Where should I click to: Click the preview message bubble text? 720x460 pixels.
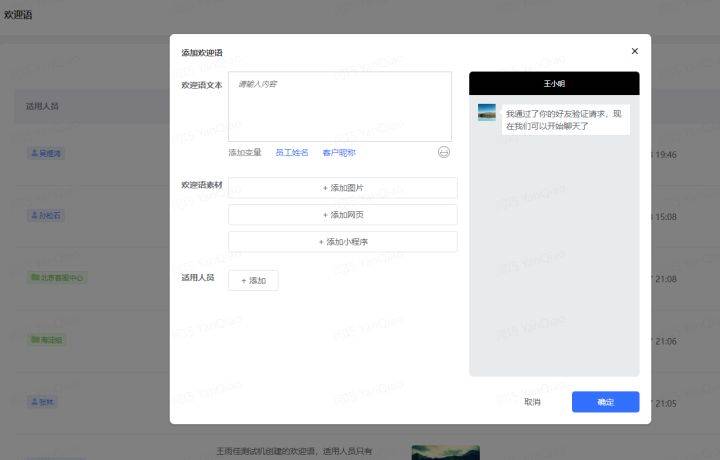click(x=564, y=120)
